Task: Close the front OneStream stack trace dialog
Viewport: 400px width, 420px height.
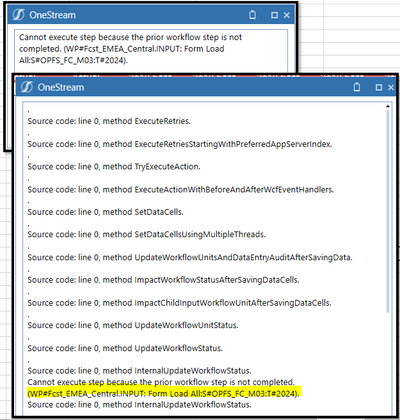Action: [x=391, y=87]
